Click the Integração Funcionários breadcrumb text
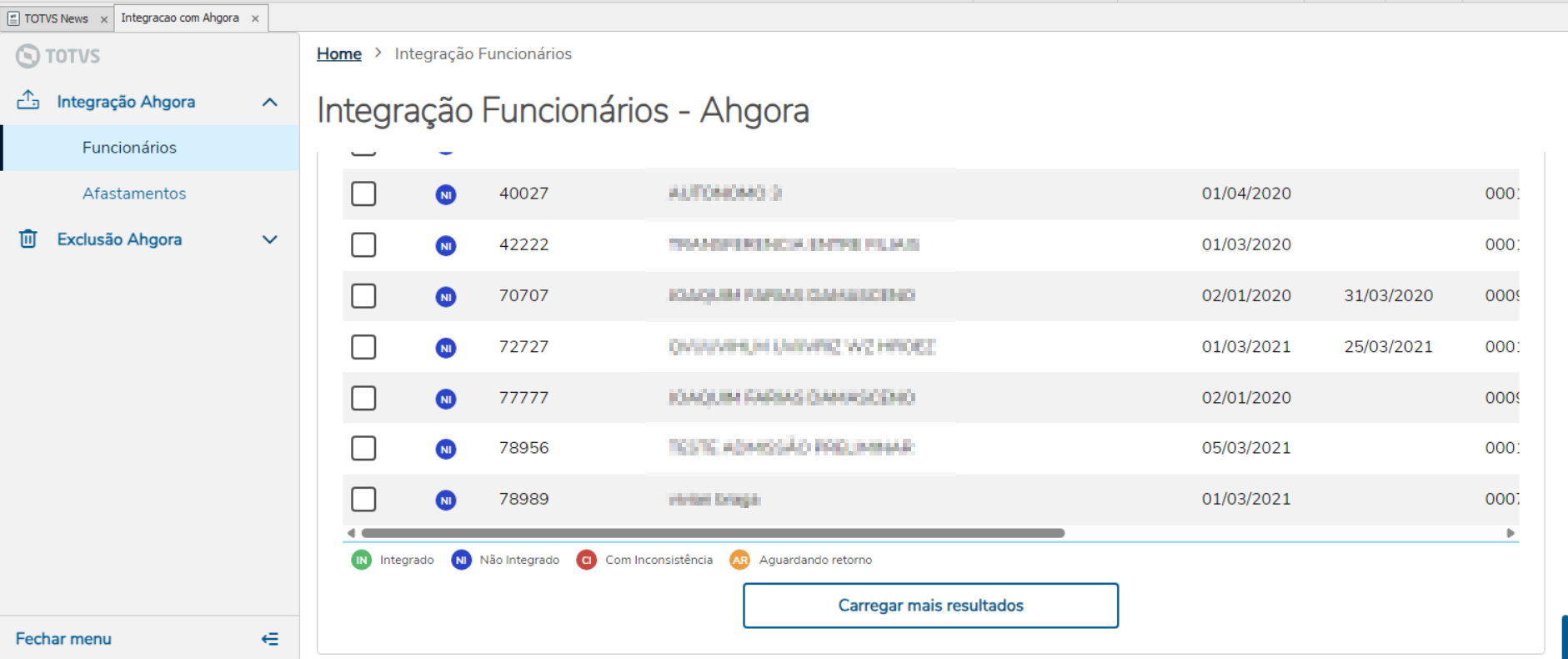 point(483,53)
